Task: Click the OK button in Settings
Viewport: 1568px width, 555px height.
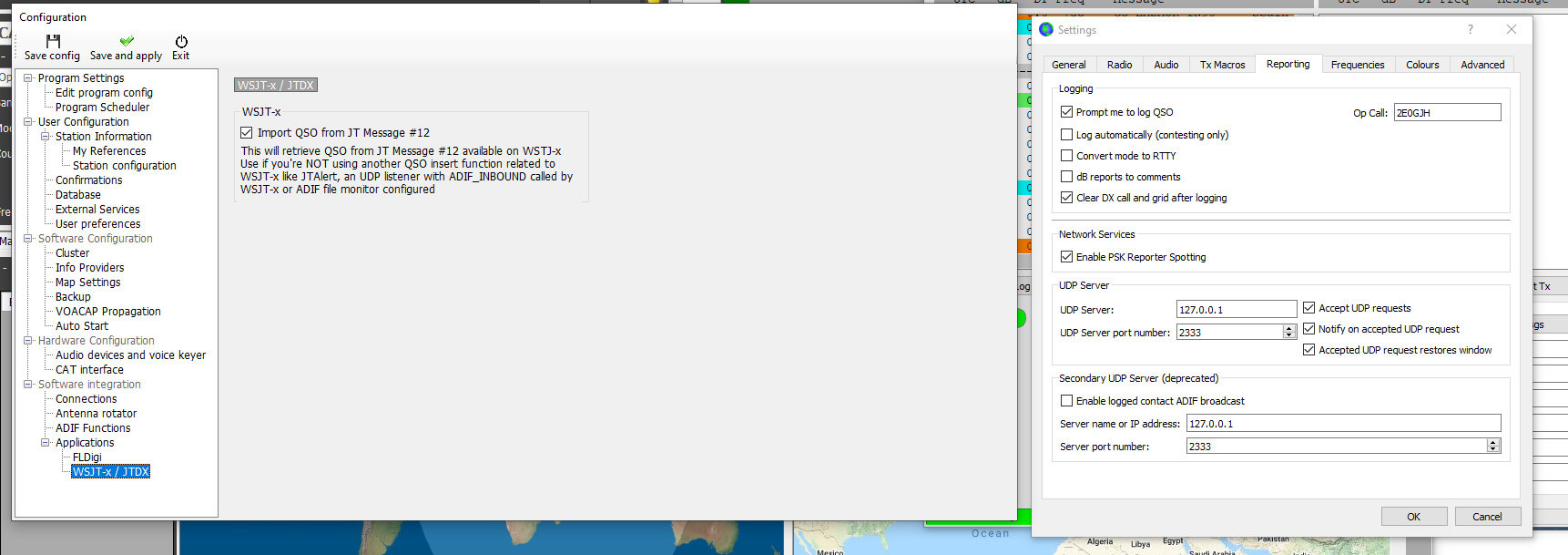Action: pos(1413,517)
